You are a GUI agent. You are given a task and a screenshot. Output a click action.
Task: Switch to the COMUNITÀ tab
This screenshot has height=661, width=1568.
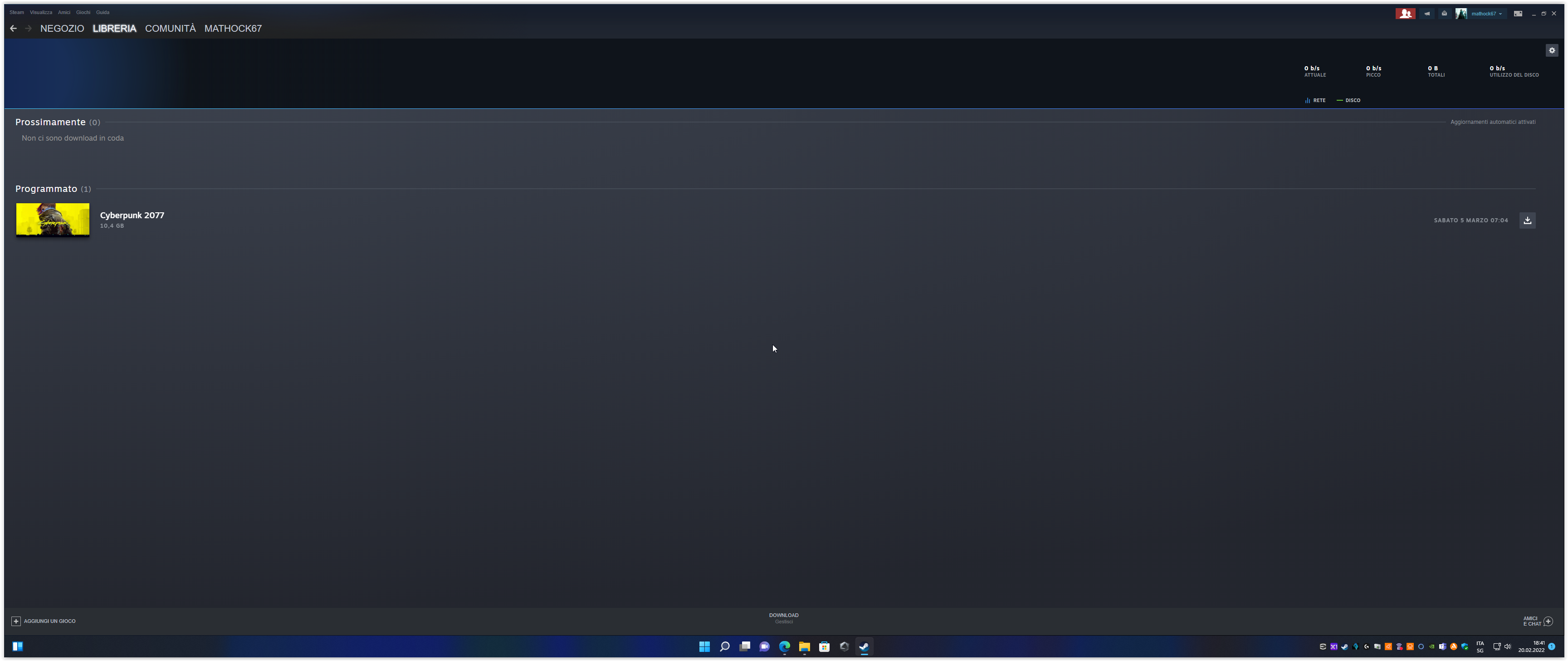point(171,29)
